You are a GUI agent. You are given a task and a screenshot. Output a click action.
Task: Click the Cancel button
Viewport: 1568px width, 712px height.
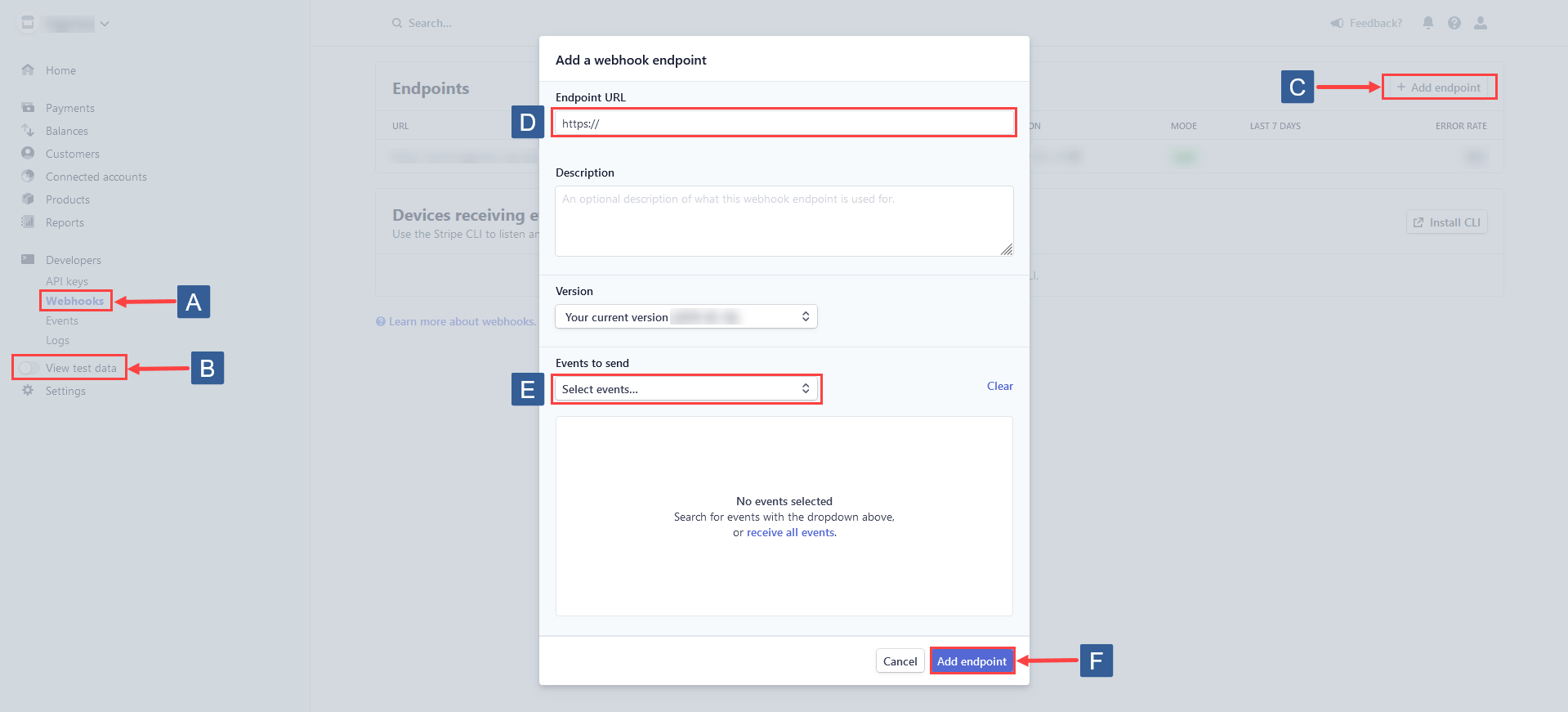point(900,661)
